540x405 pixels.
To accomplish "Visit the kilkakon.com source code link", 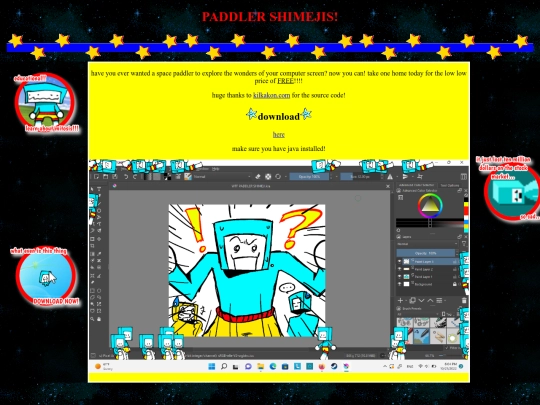I will (271, 95).
